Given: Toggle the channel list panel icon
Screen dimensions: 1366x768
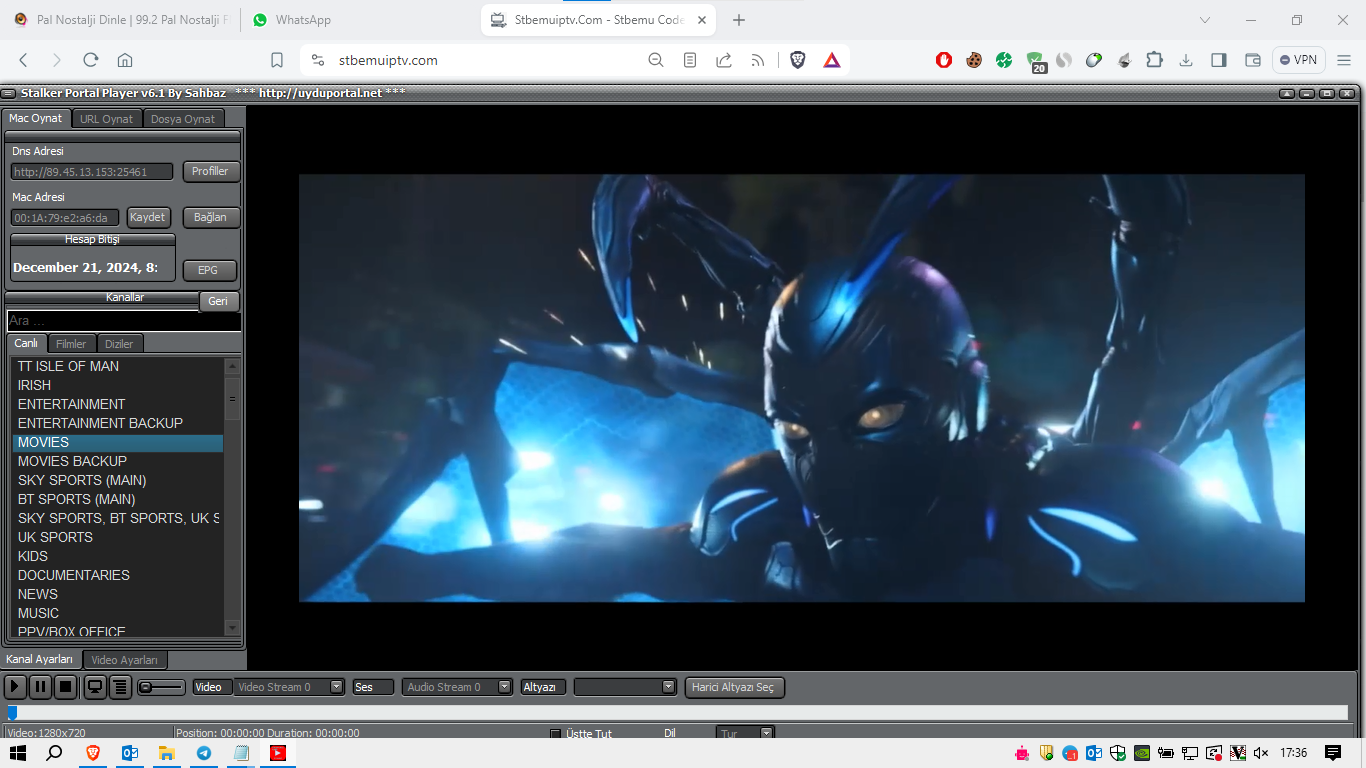Looking at the screenshot, I should [x=120, y=687].
